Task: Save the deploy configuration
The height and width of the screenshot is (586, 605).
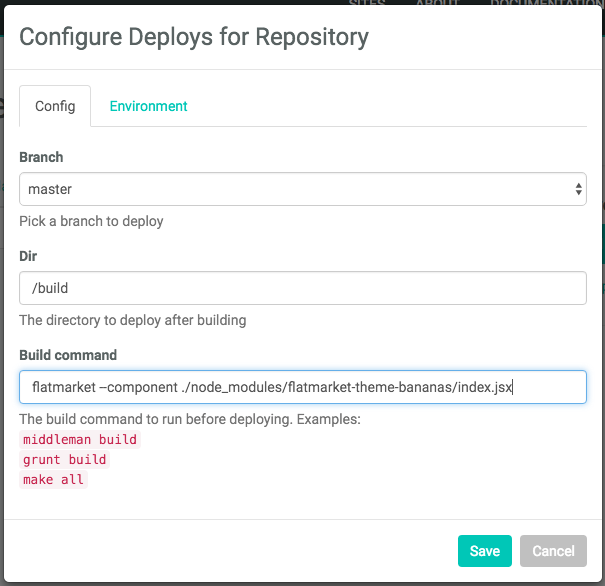Action: [484, 551]
